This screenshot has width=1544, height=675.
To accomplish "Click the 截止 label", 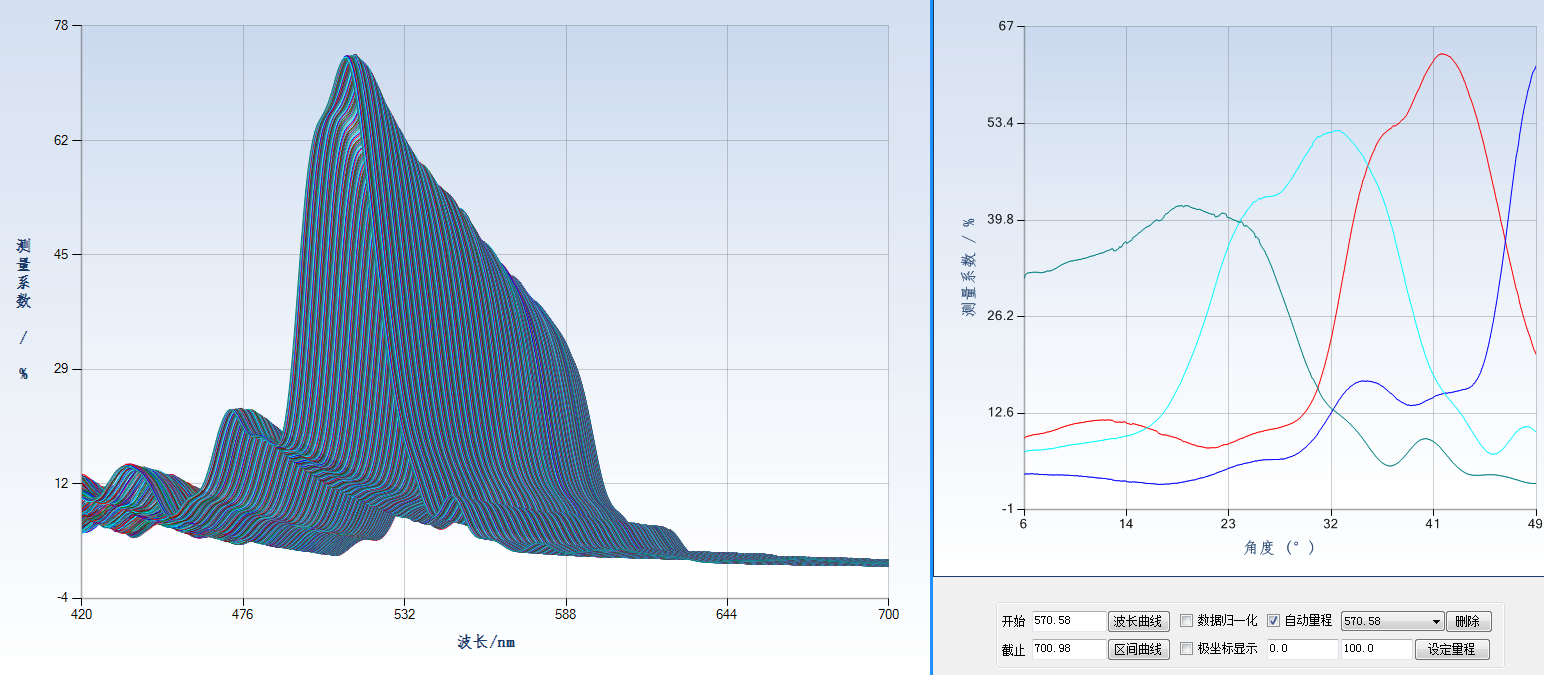I will coord(1013,650).
